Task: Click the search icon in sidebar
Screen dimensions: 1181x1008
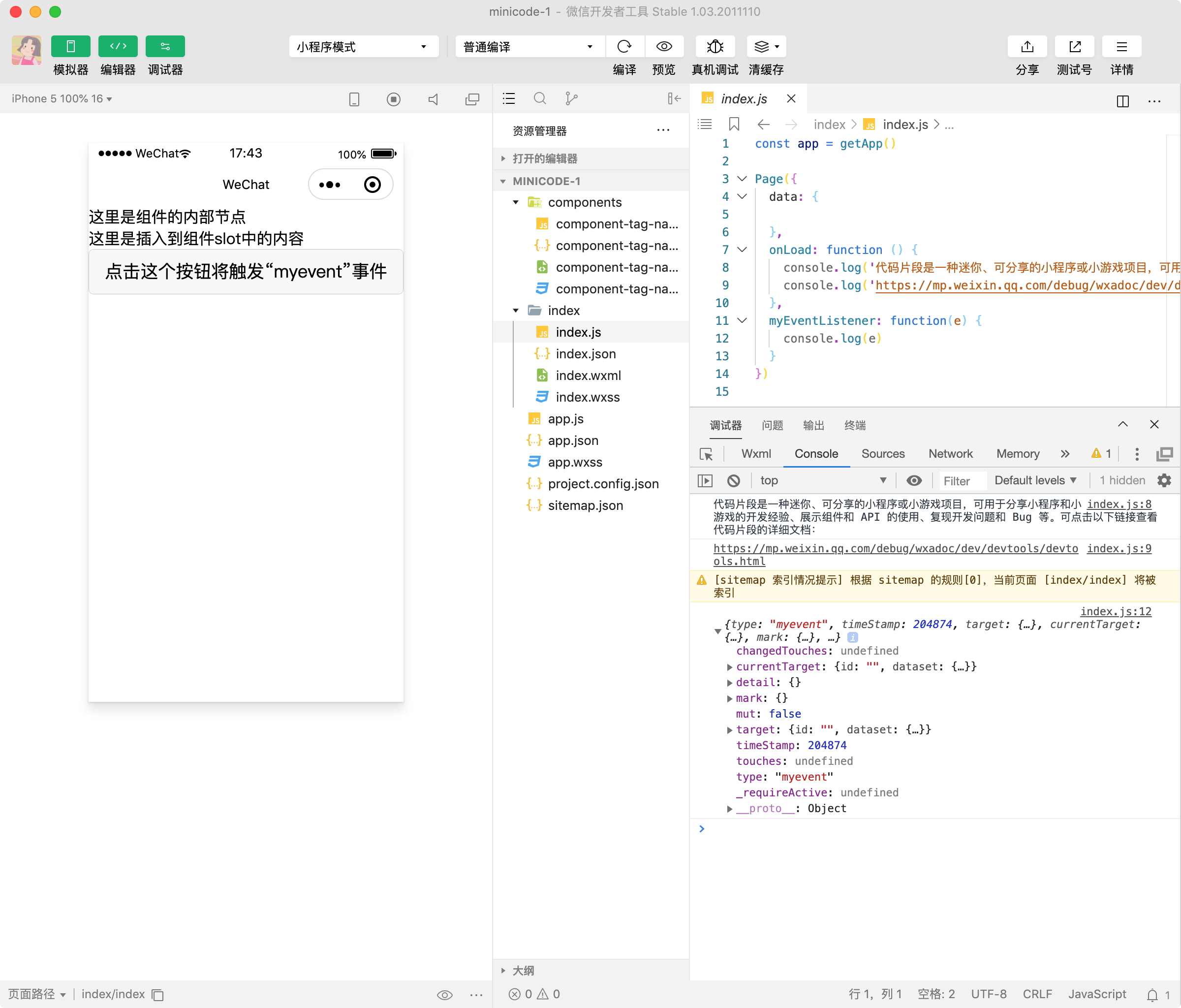Action: coord(539,98)
